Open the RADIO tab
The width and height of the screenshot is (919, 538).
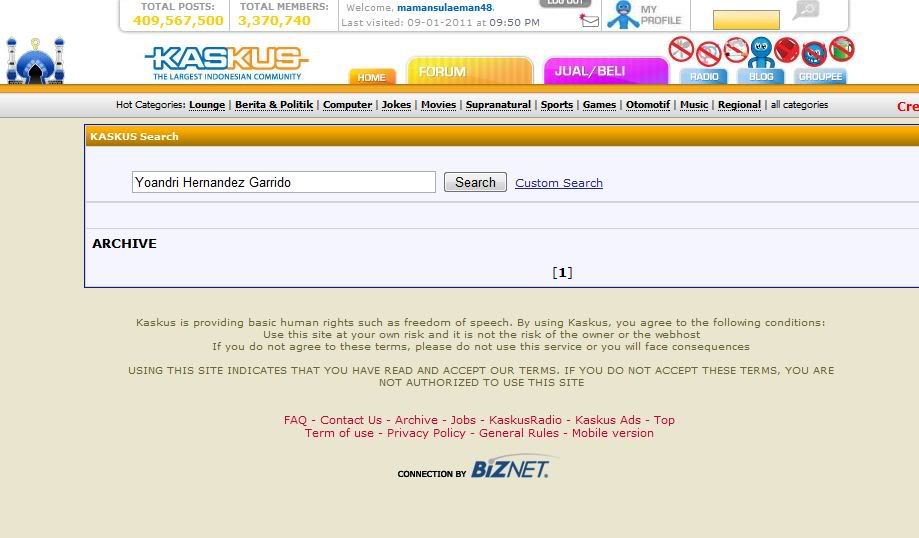click(704, 76)
